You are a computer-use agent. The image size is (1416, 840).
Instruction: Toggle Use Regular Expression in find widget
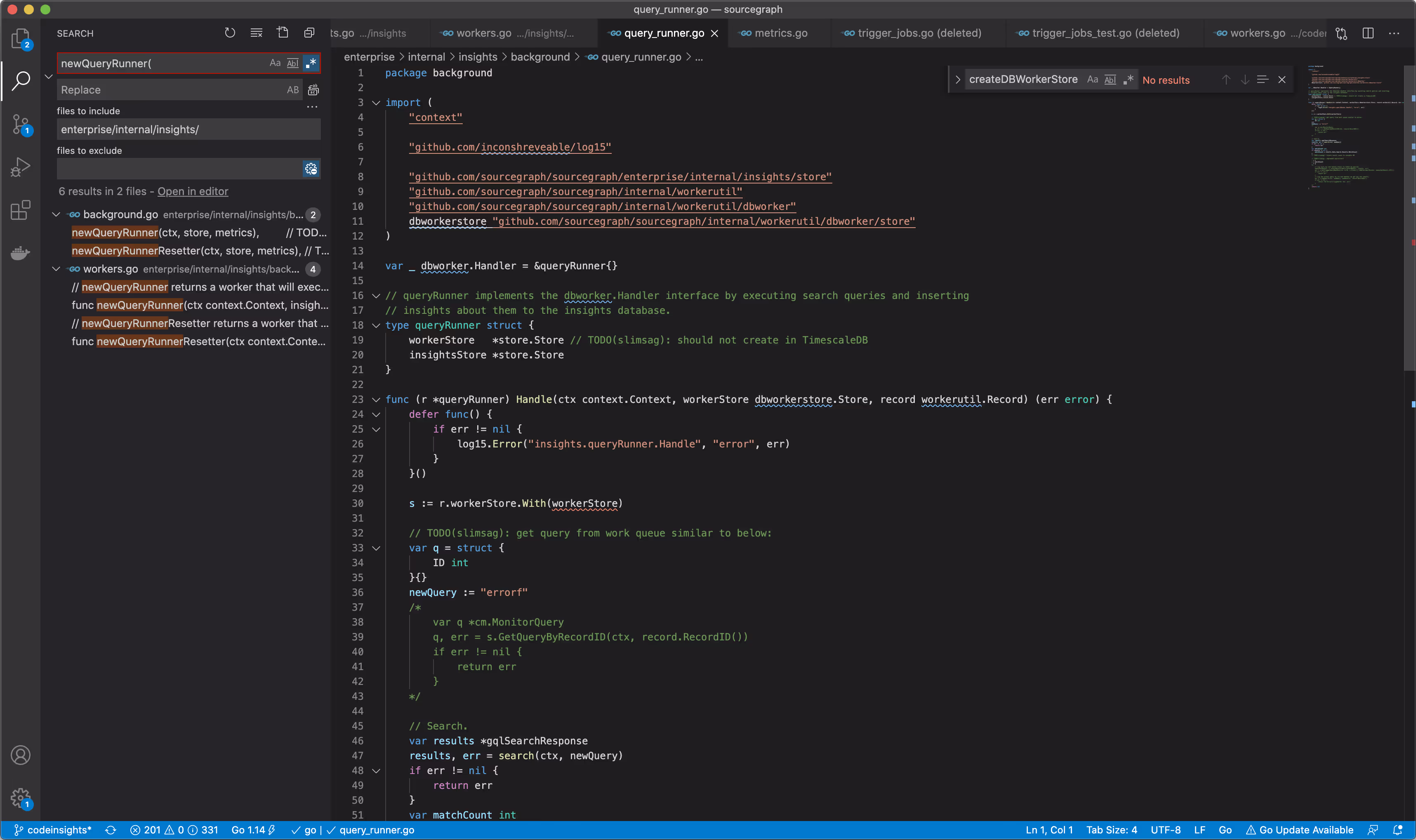[x=1129, y=80]
